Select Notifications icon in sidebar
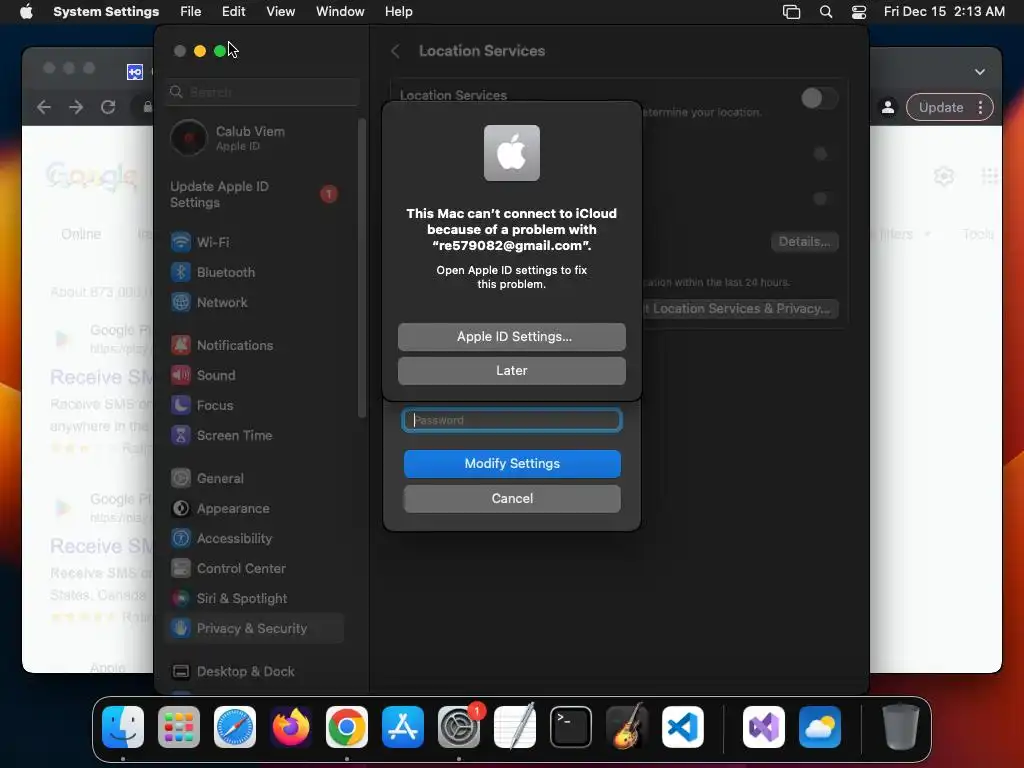Viewport: 1024px width, 768px height. (180, 345)
